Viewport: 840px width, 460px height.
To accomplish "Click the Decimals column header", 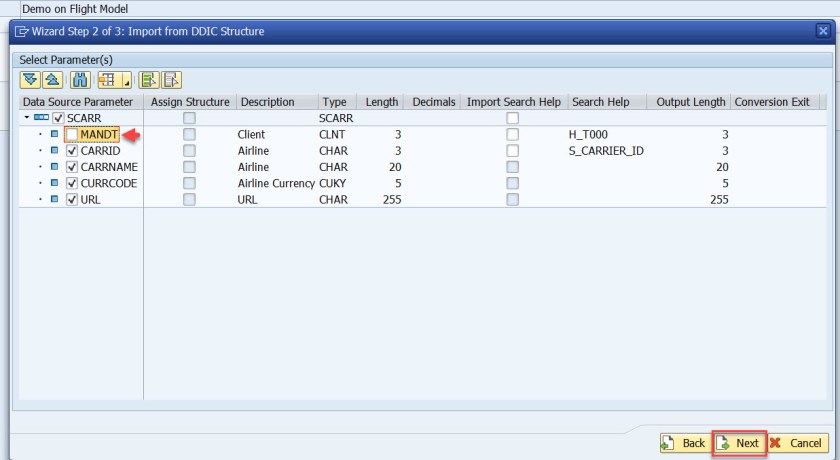I will [x=432, y=102].
